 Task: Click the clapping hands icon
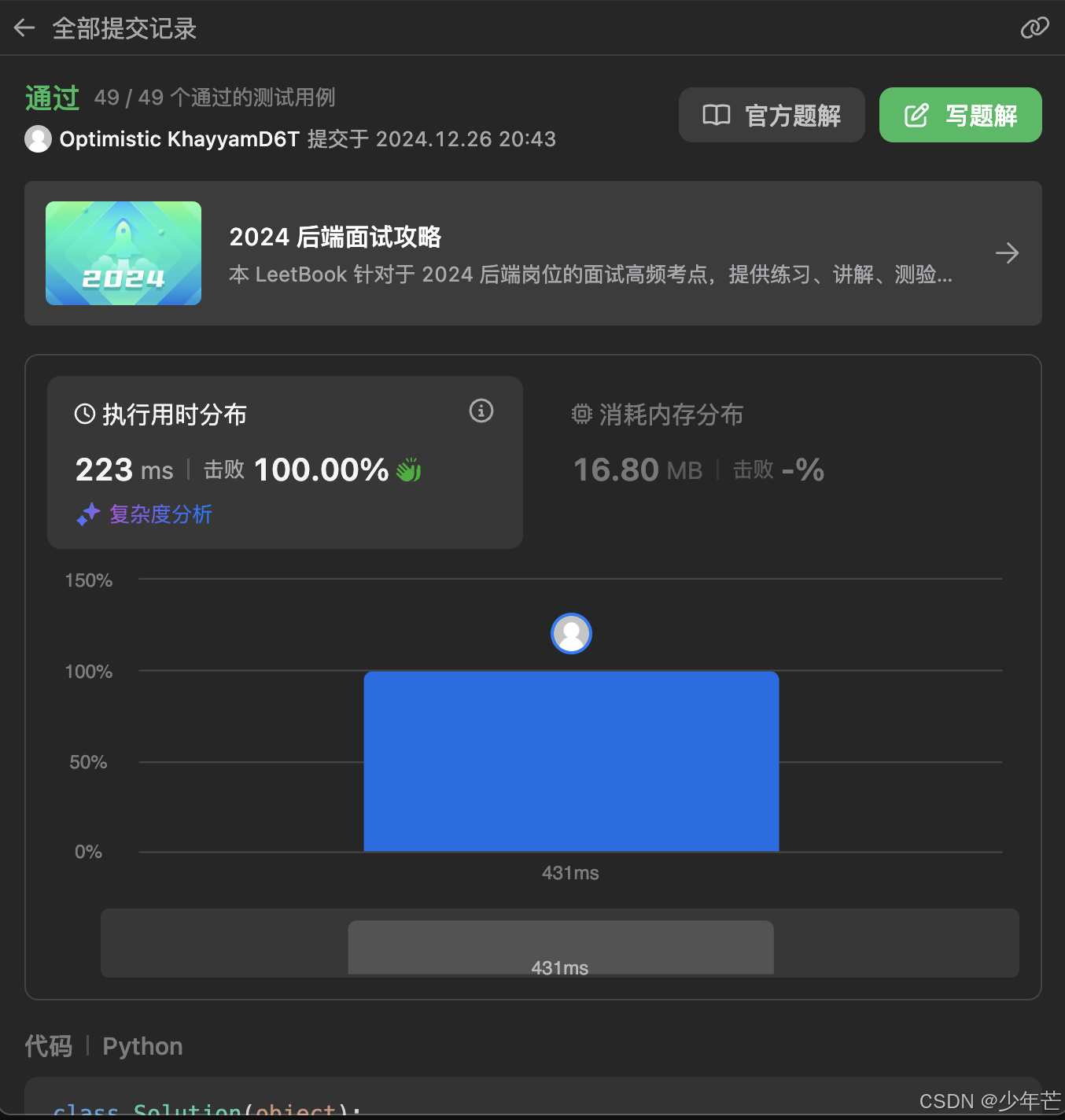pyautogui.click(x=408, y=470)
